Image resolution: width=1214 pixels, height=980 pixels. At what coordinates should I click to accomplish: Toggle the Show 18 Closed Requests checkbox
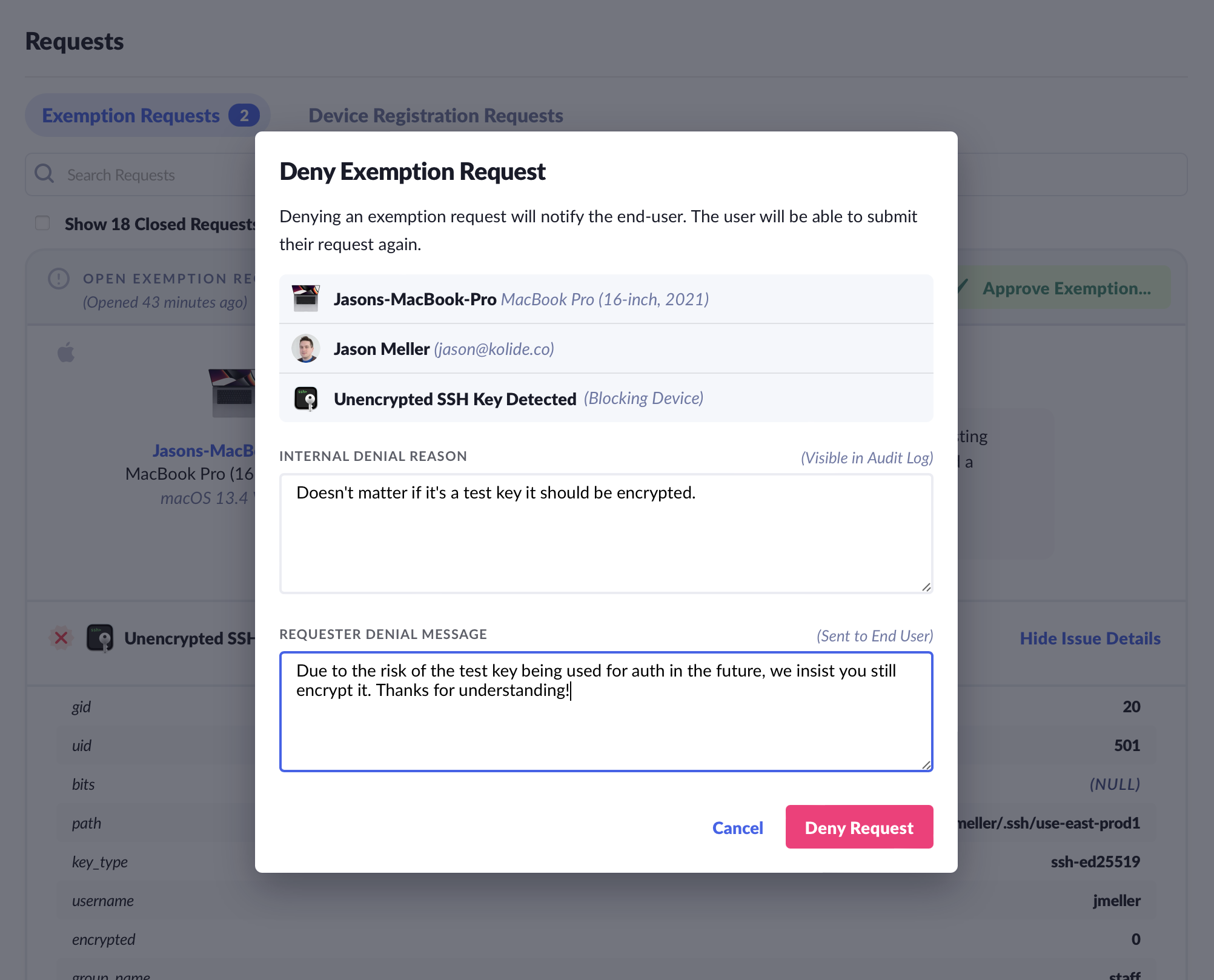[42, 223]
